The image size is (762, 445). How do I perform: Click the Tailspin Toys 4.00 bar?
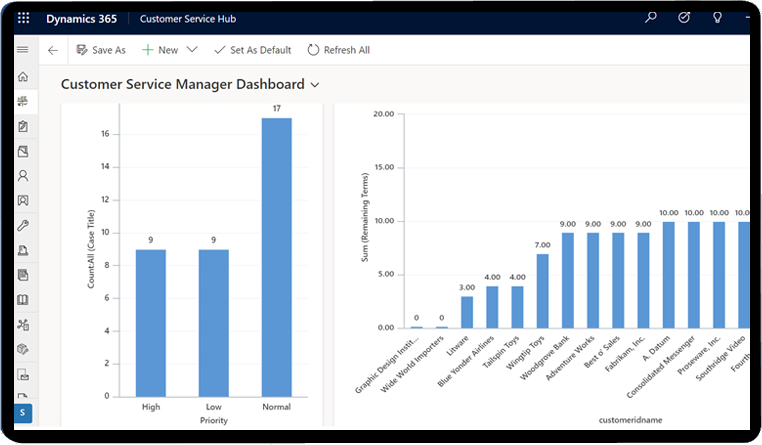(517, 307)
